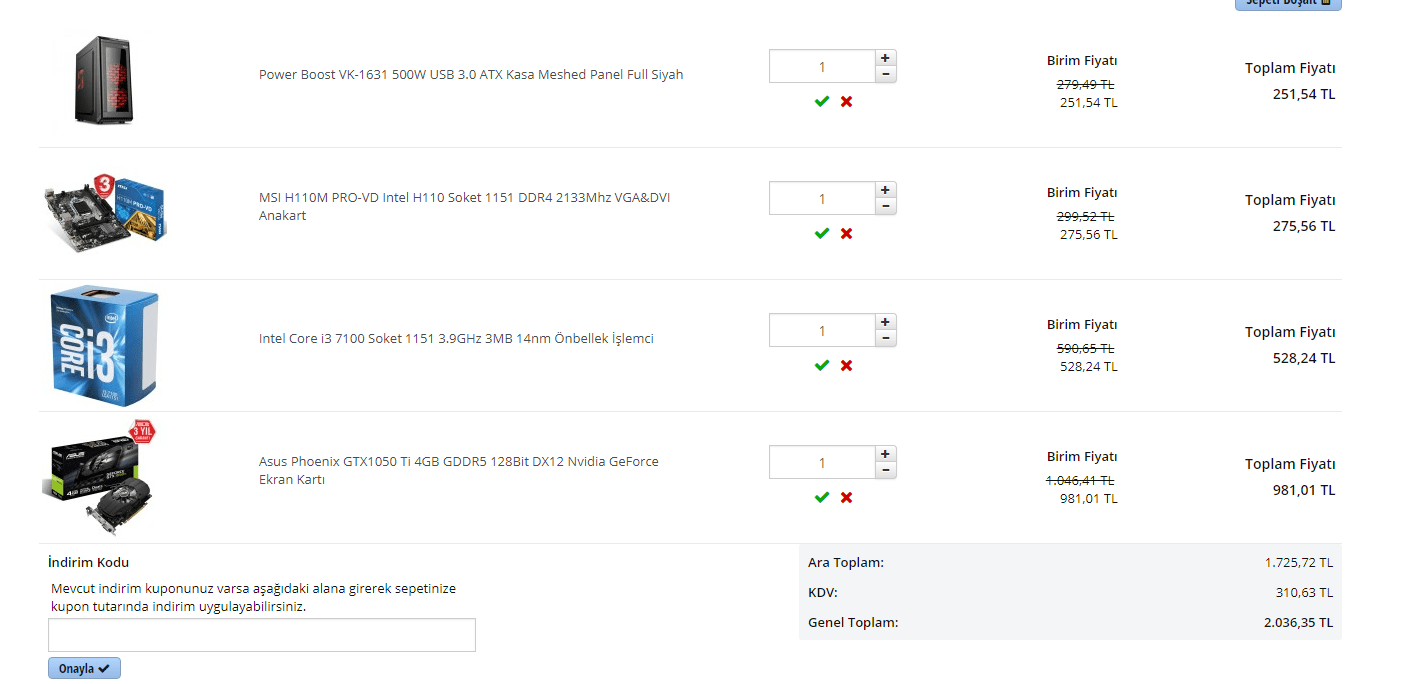This screenshot has height=684, width=1414.
Task: Decrease Intel Core i3 quantity with minus
Action: [x=885, y=338]
